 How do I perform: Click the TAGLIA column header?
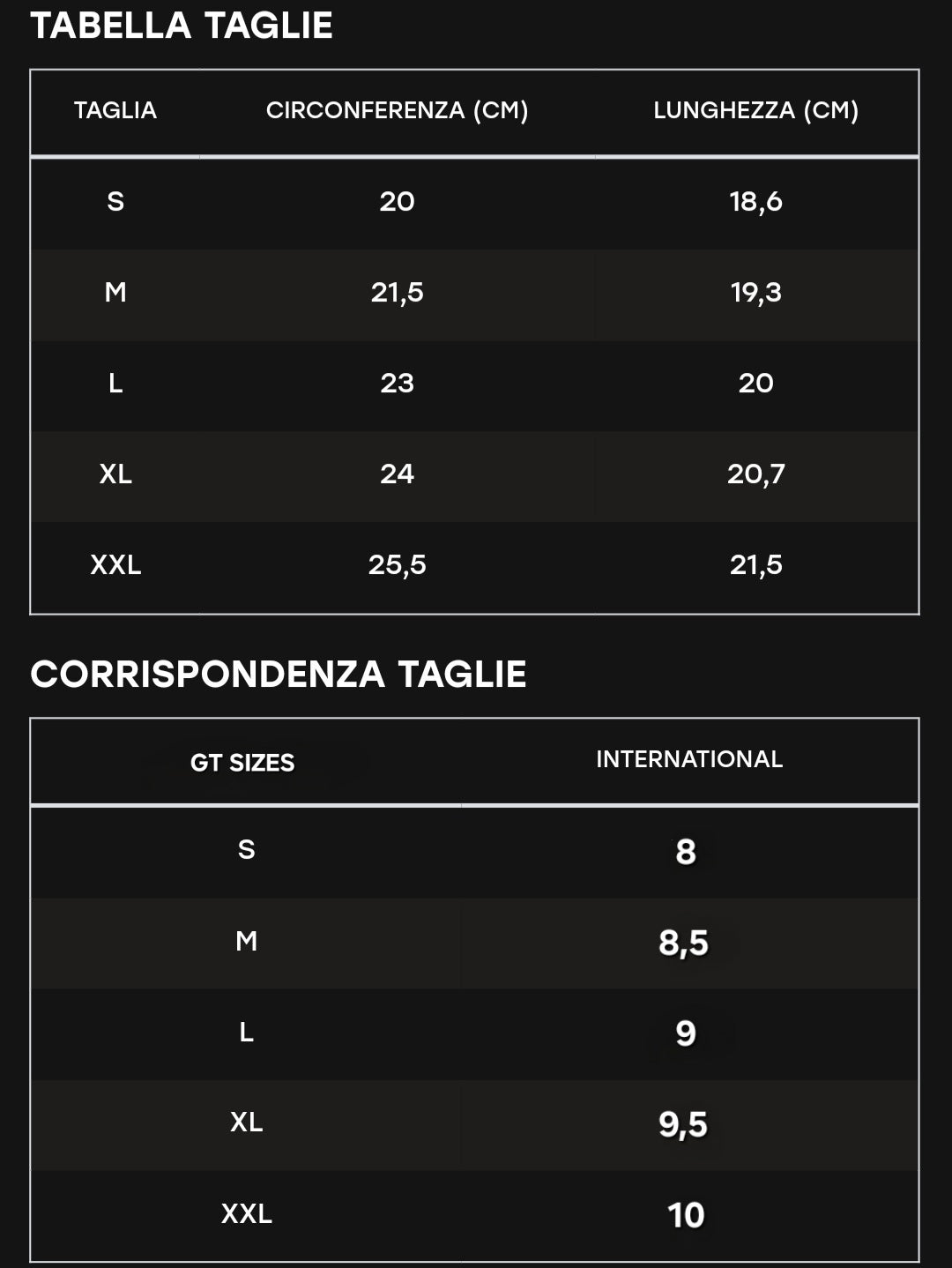click(115, 110)
